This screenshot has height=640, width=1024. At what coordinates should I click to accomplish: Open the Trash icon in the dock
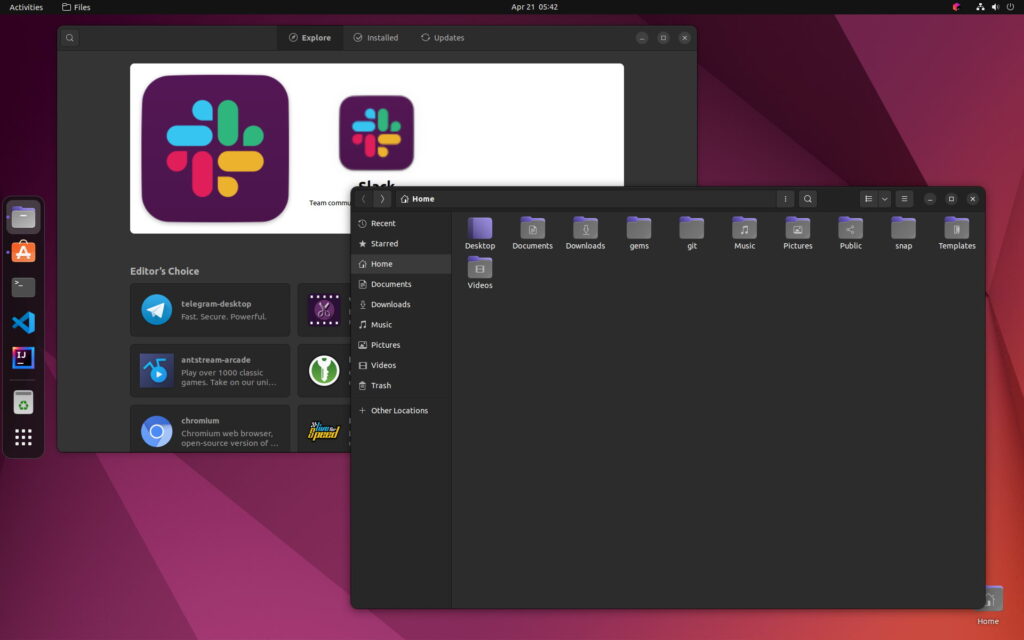click(24, 402)
